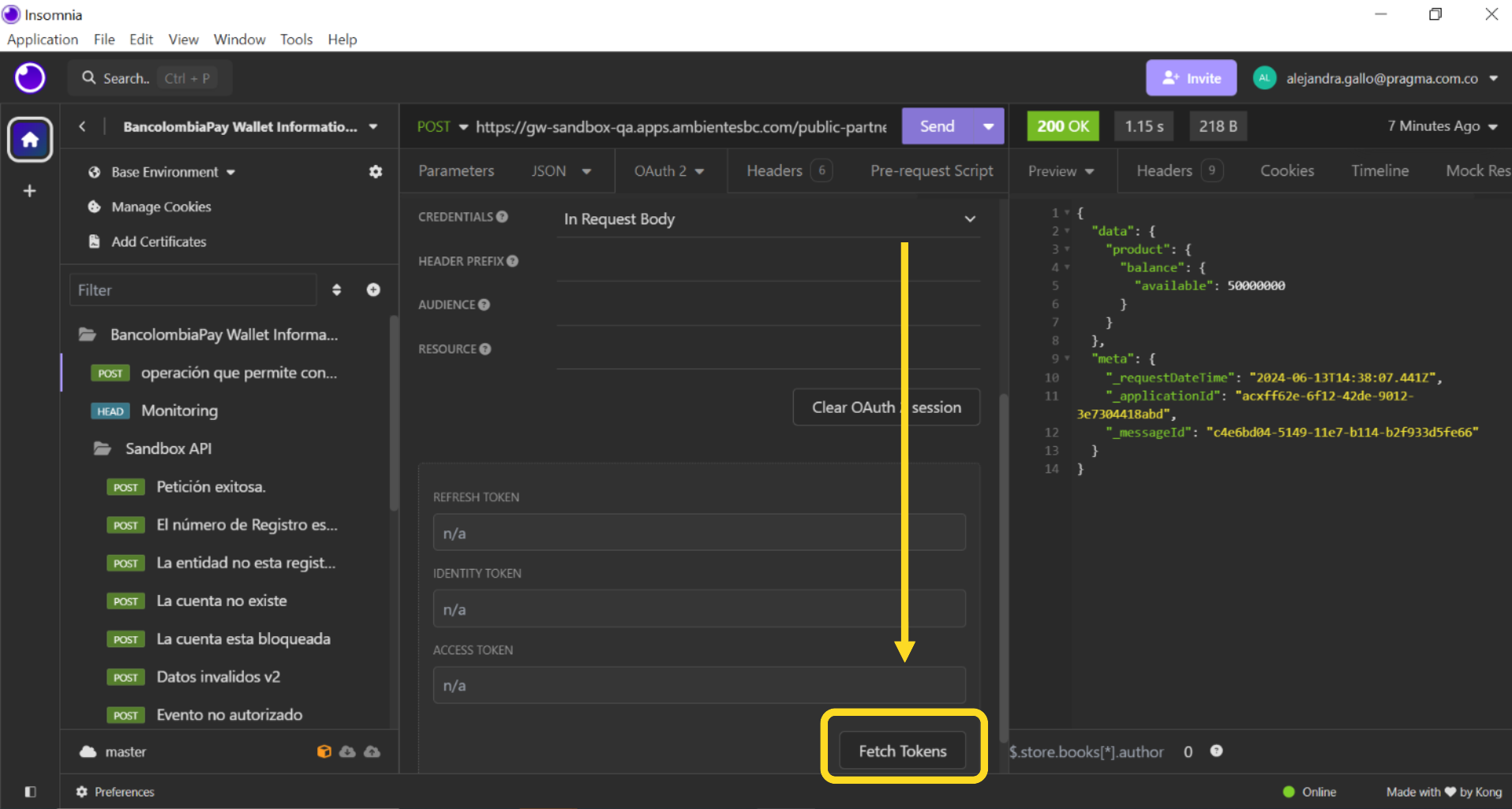
Task: Click the Add Certificates file icon
Action: click(95, 242)
